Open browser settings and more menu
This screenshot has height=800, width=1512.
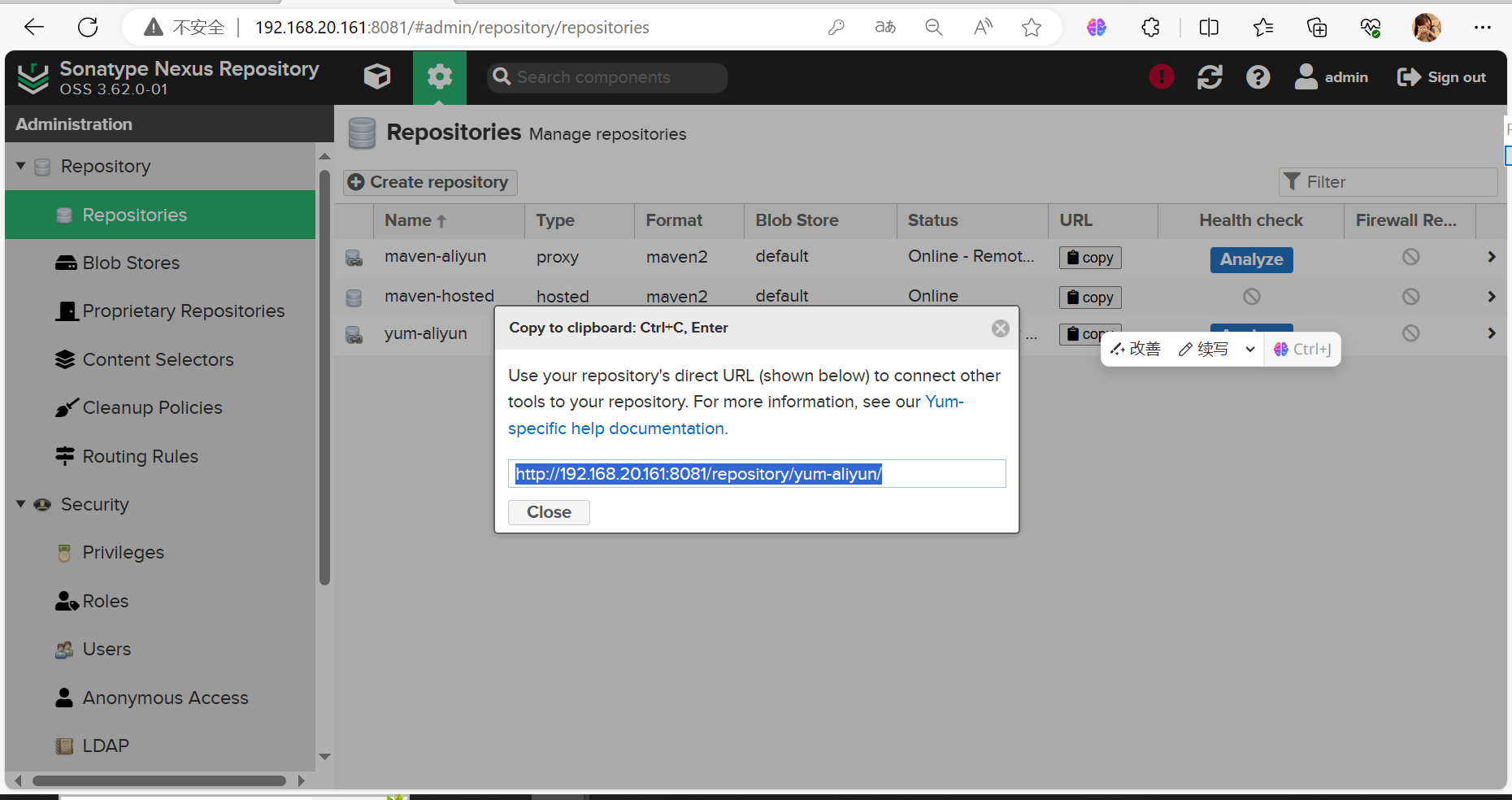point(1483,28)
